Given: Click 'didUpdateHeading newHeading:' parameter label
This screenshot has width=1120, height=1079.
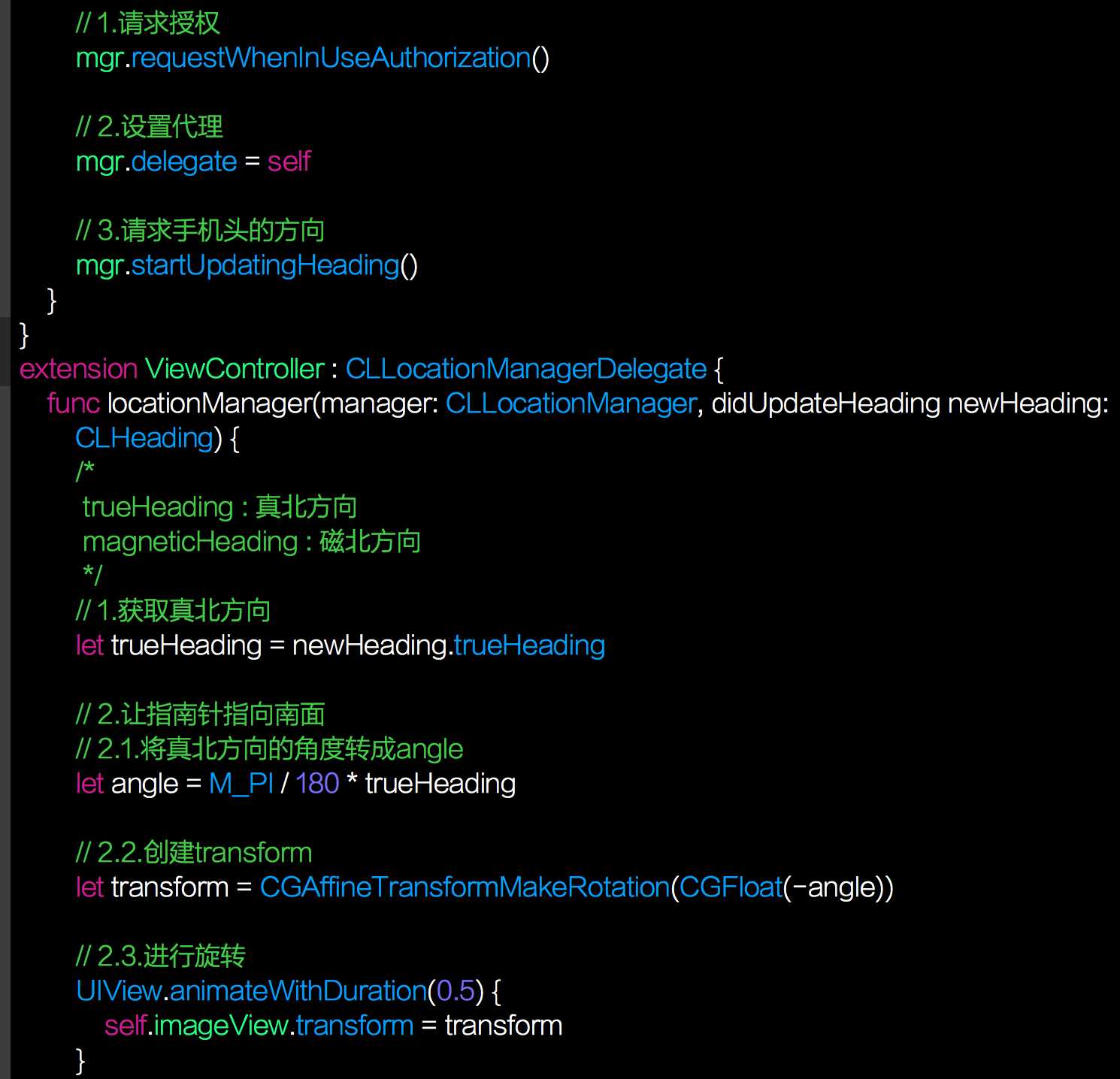Looking at the screenshot, I should coord(910,403).
